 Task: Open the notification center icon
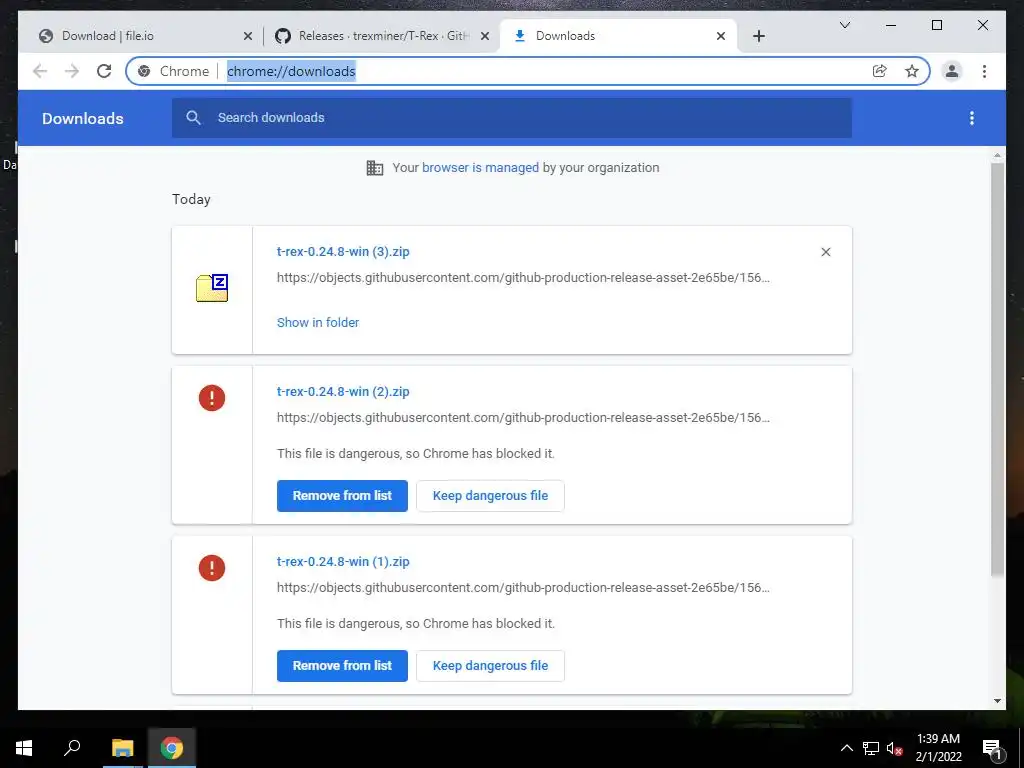click(x=992, y=748)
